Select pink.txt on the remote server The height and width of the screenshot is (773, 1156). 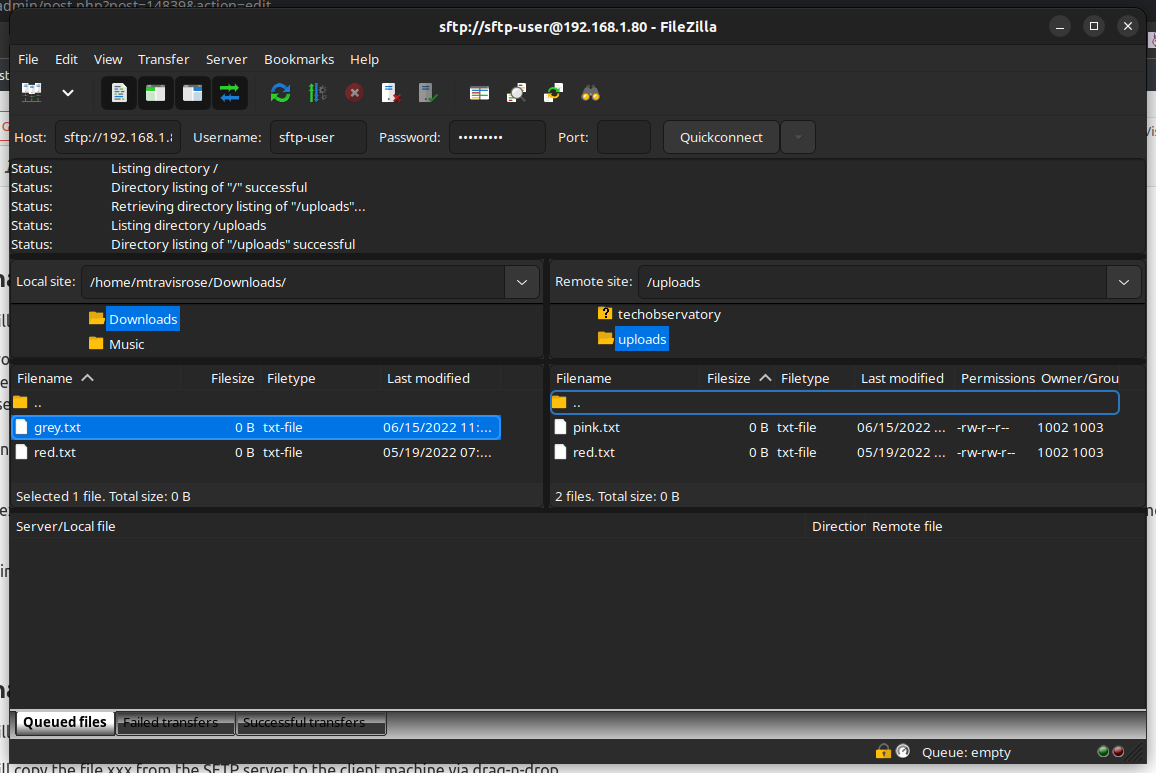pyautogui.click(x=597, y=427)
